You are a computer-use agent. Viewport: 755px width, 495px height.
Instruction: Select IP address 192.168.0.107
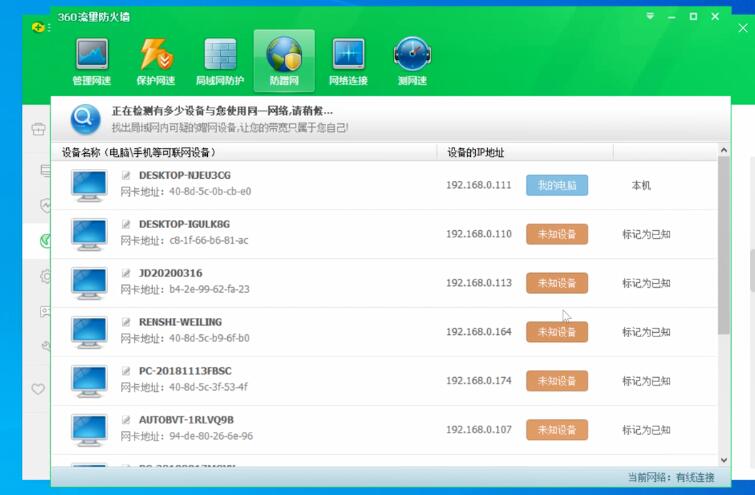479,430
